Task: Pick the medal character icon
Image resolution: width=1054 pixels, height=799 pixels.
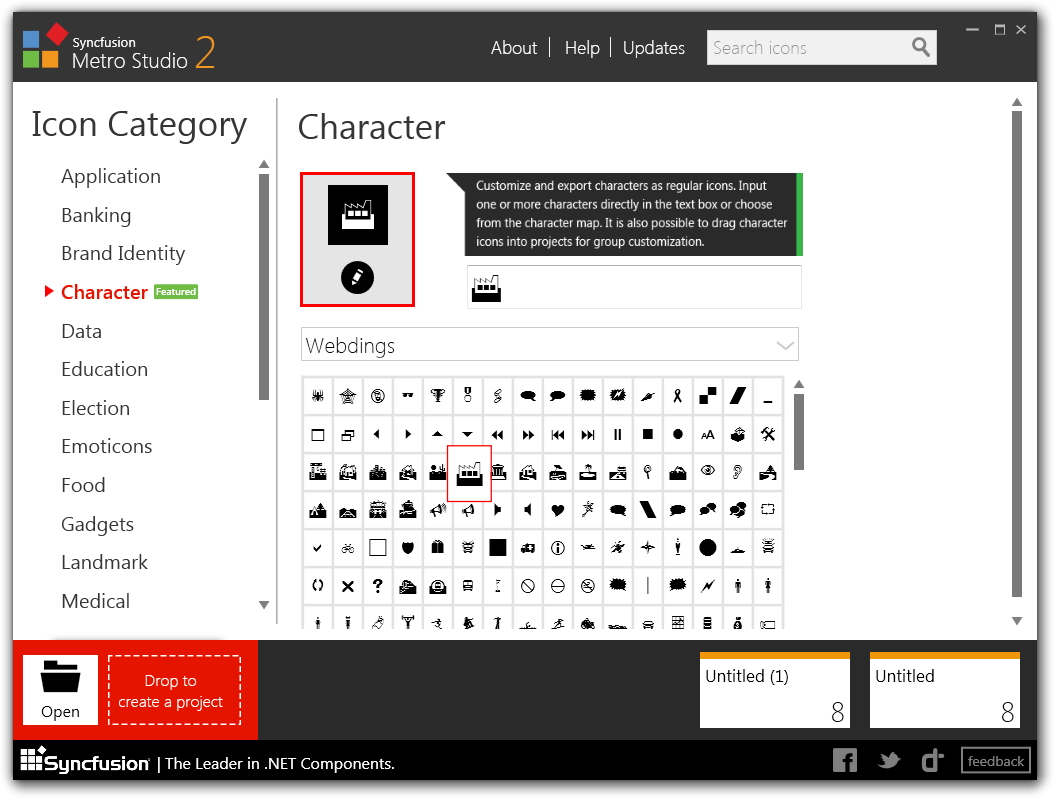Action: (x=468, y=396)
